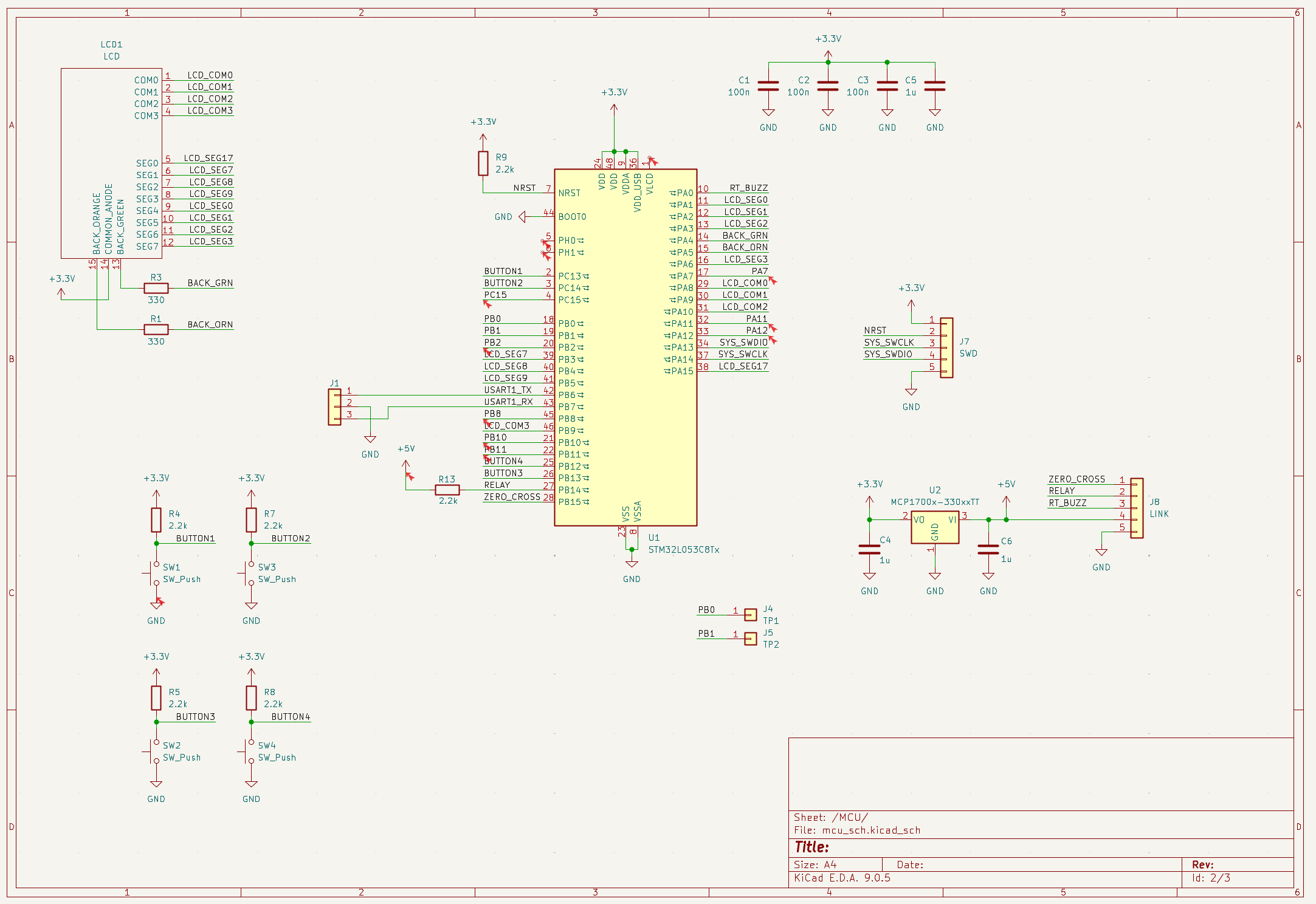
Task: Click the LCD1 display symbol body
Action: [111, 163]
